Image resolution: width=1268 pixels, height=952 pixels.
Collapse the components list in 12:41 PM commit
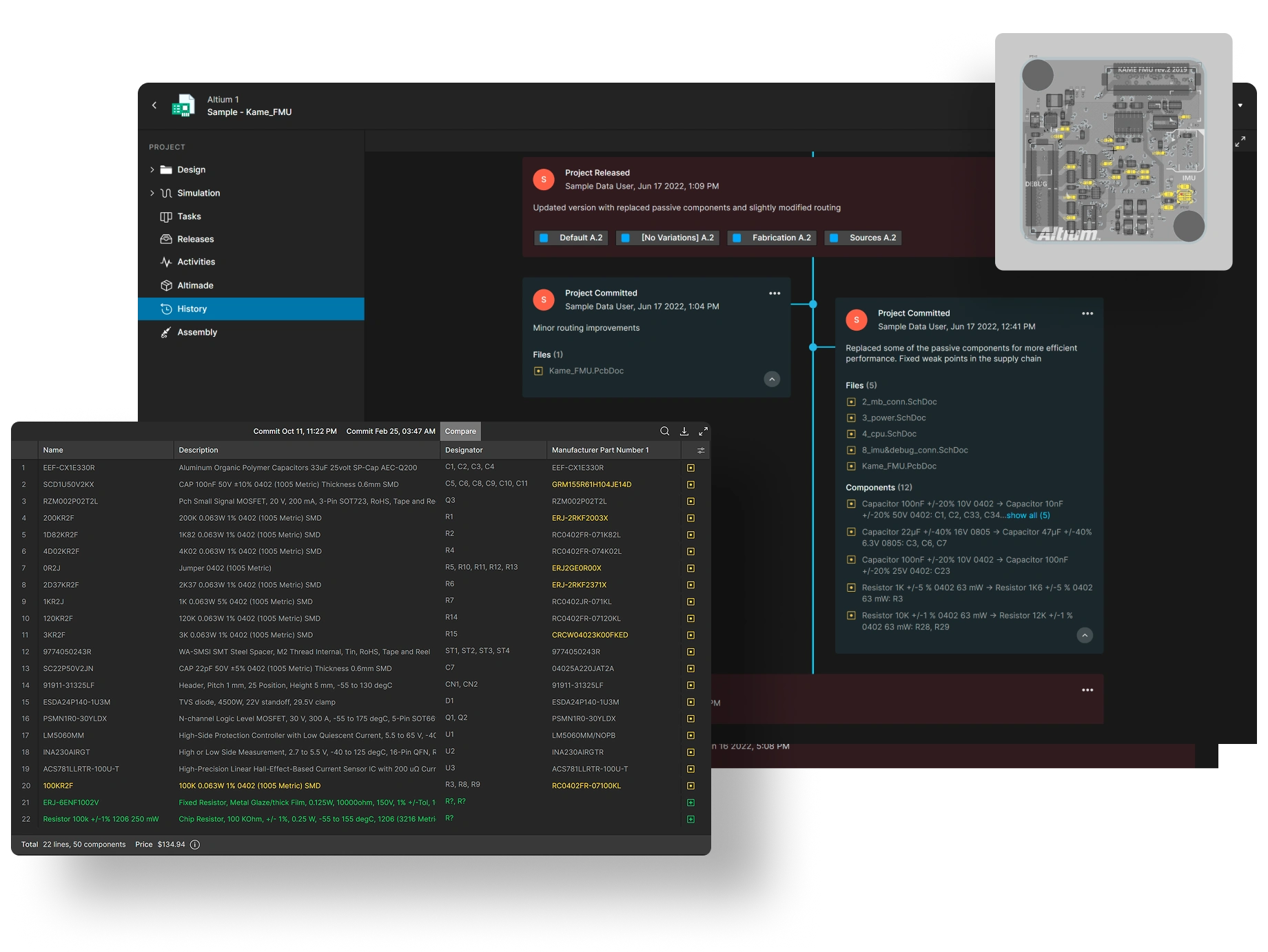tap(1085, 635)
